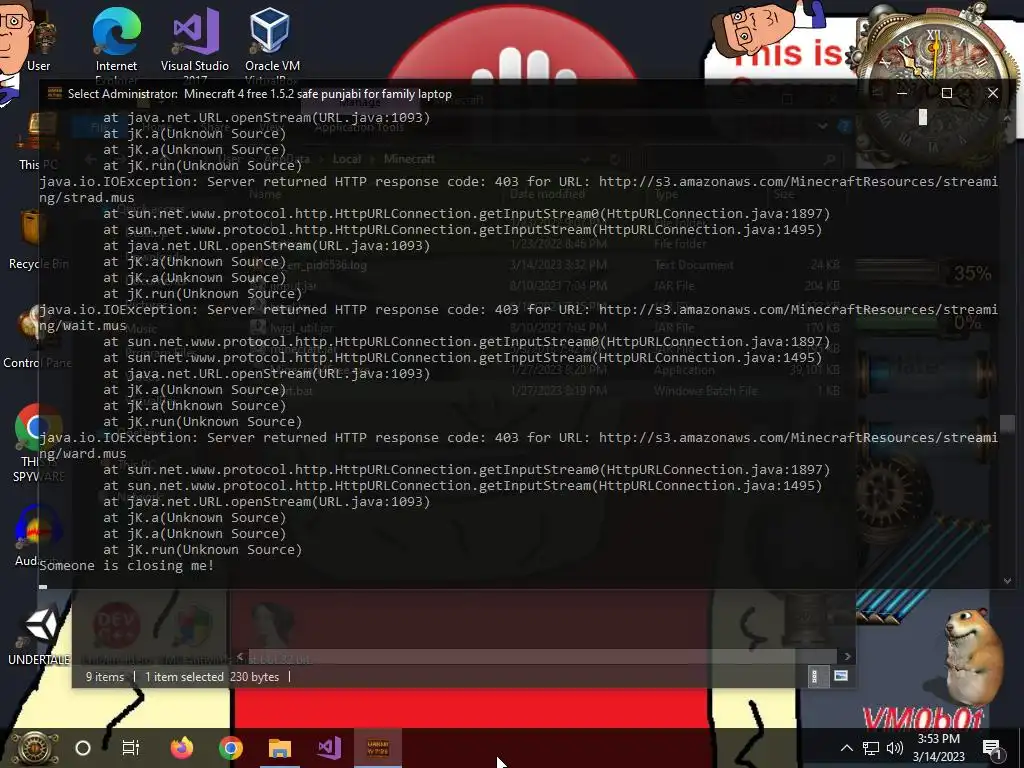Launch Oracle VM VirtualBox desktop shortcut
1024x768 pixels.
272,42
